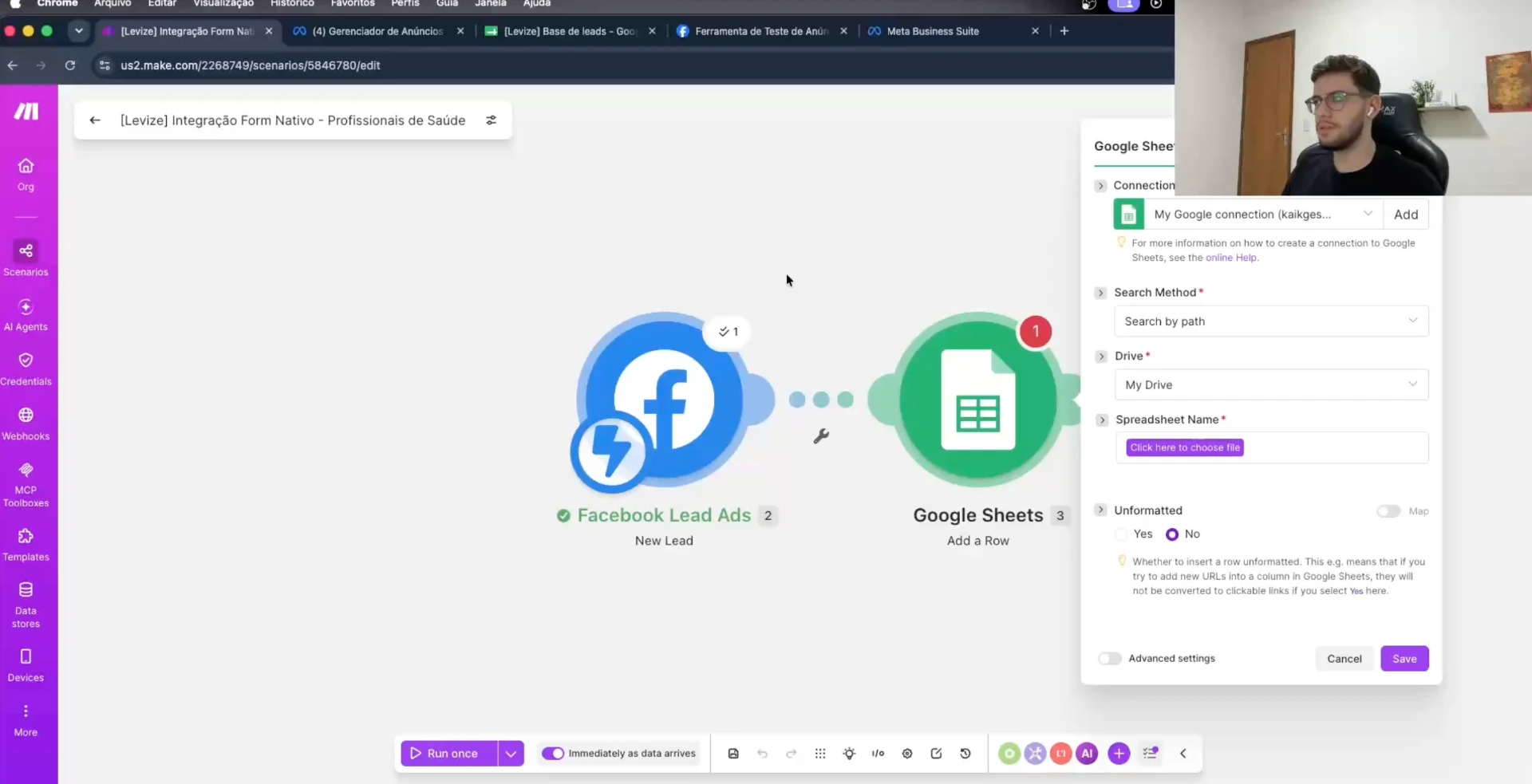
Task: Open the I/O scenario inputs icon
Action: pos(878,754)
